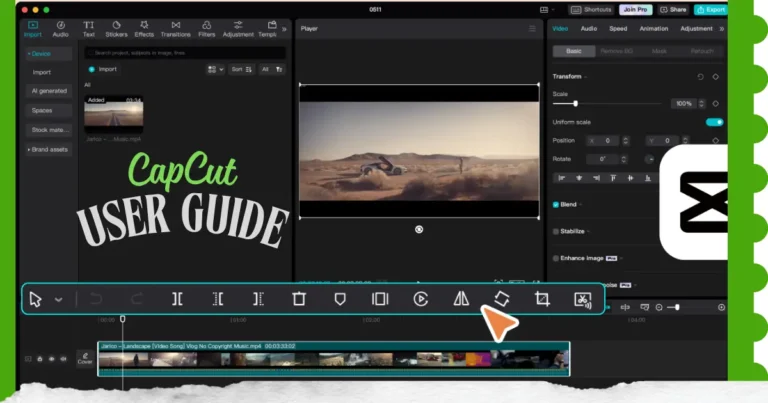The height and width of the screenshot is (403, 768).
Task: Click the Delete right split tool
Action: coord(258,299)
